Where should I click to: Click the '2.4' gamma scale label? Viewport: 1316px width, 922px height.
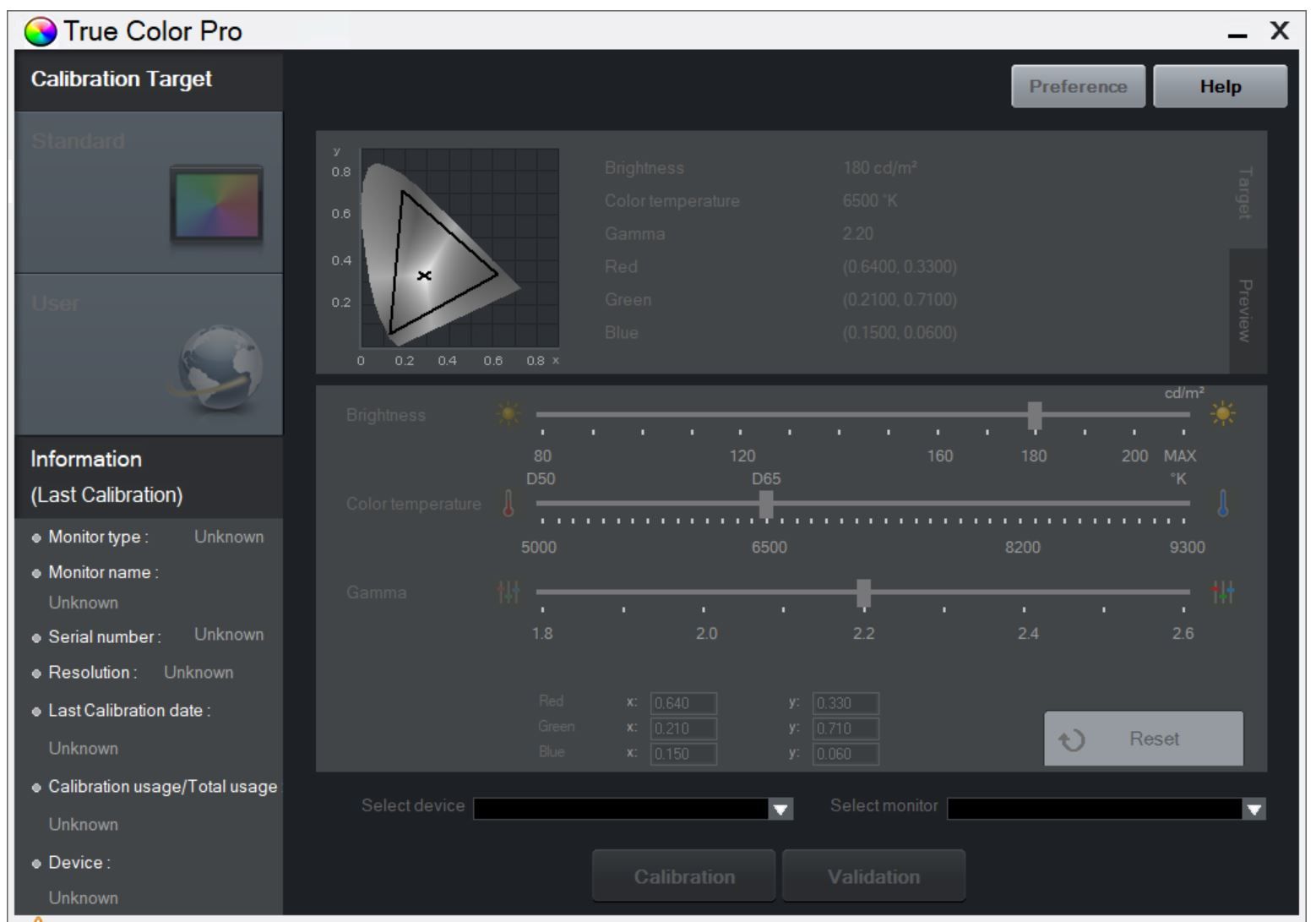[1028, 634]
